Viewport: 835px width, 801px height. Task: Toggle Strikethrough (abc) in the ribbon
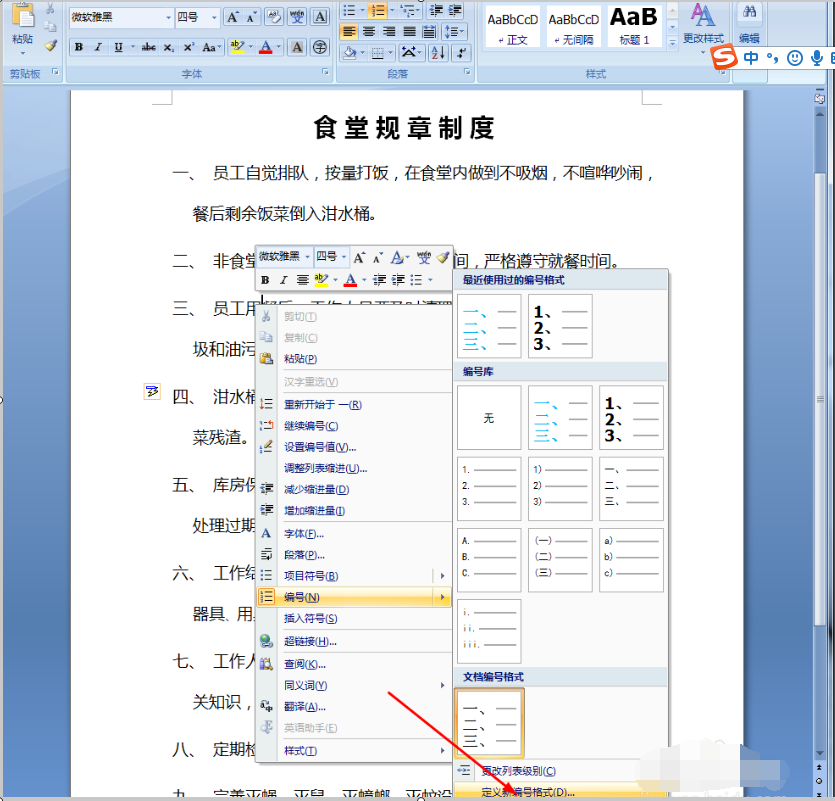pyautogui.click(x=149, y=47)
